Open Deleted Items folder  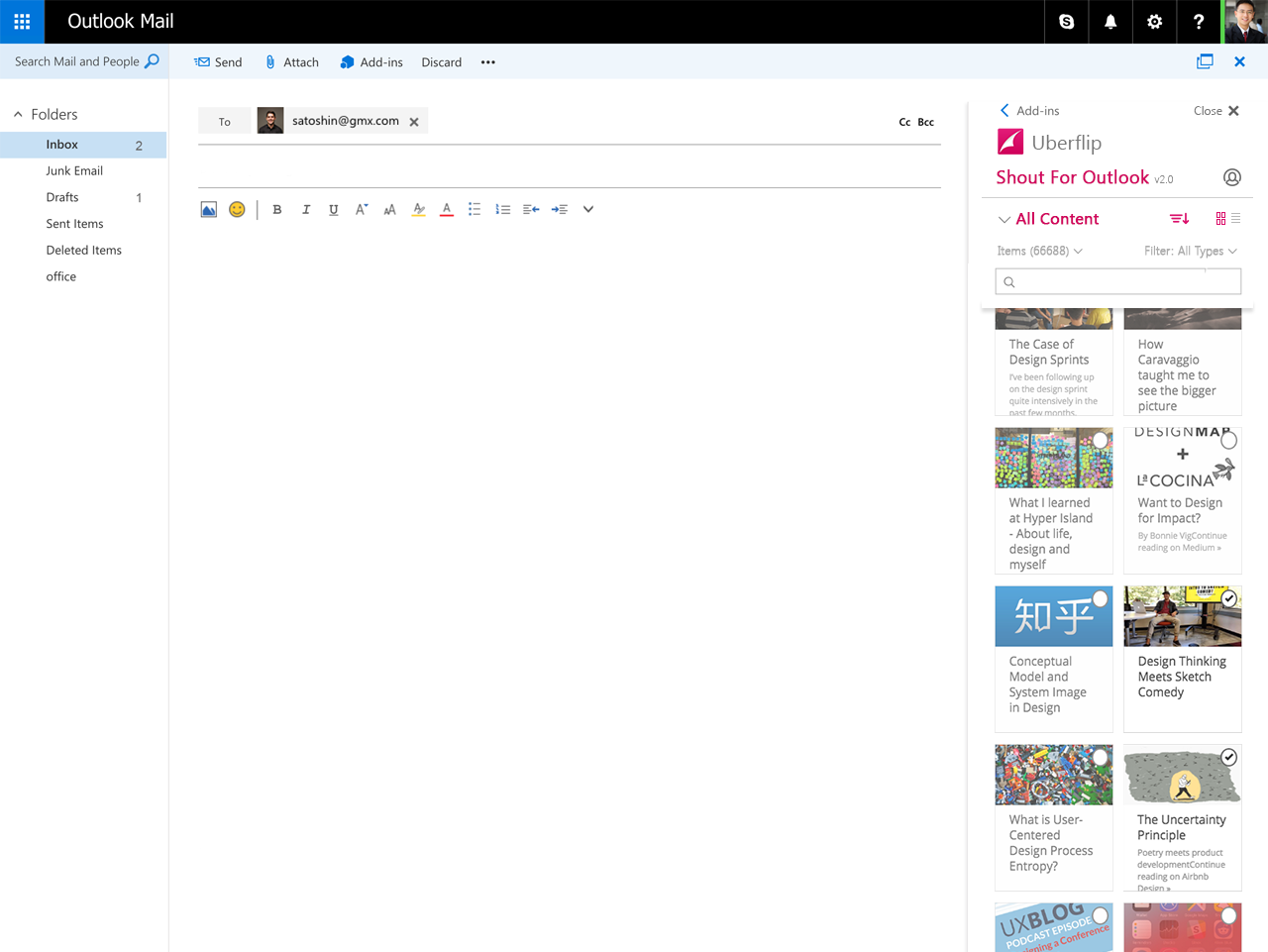pyautogui.click(x=83, y=251)
